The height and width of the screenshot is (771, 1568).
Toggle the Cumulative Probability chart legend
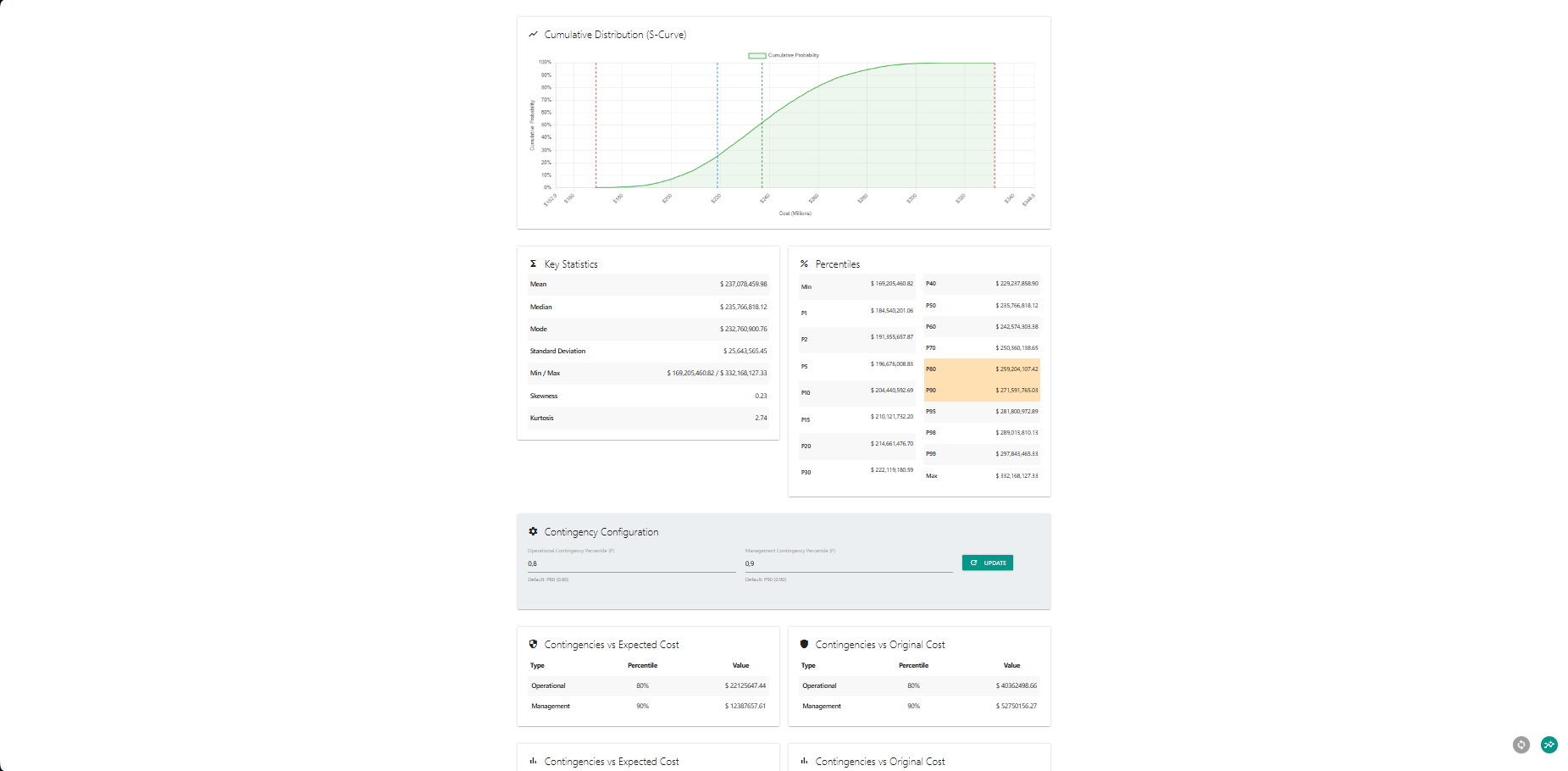[783, 54]
